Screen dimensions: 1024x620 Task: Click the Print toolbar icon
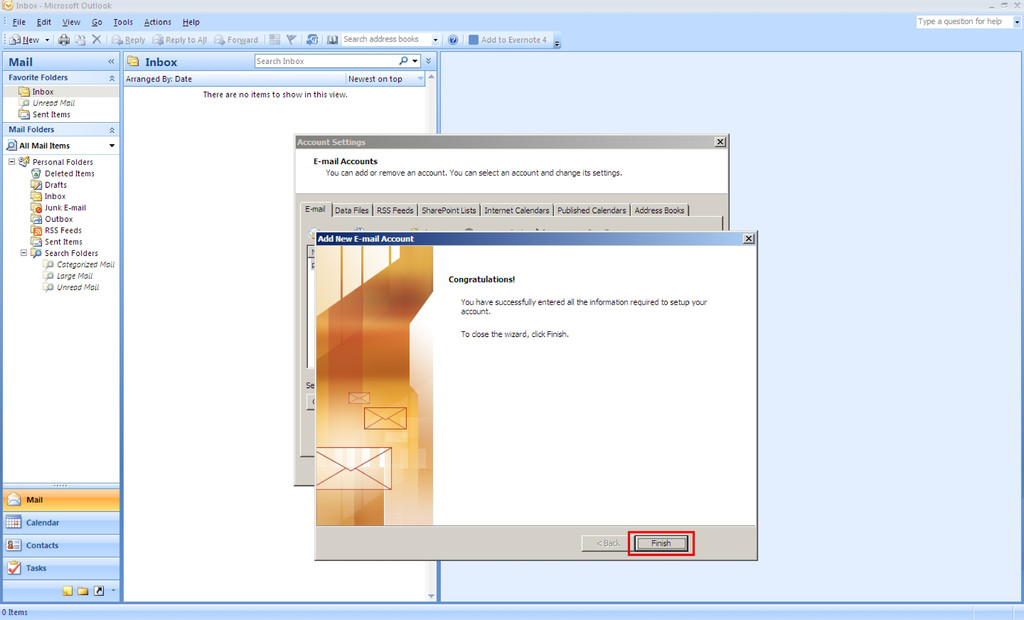63,40
